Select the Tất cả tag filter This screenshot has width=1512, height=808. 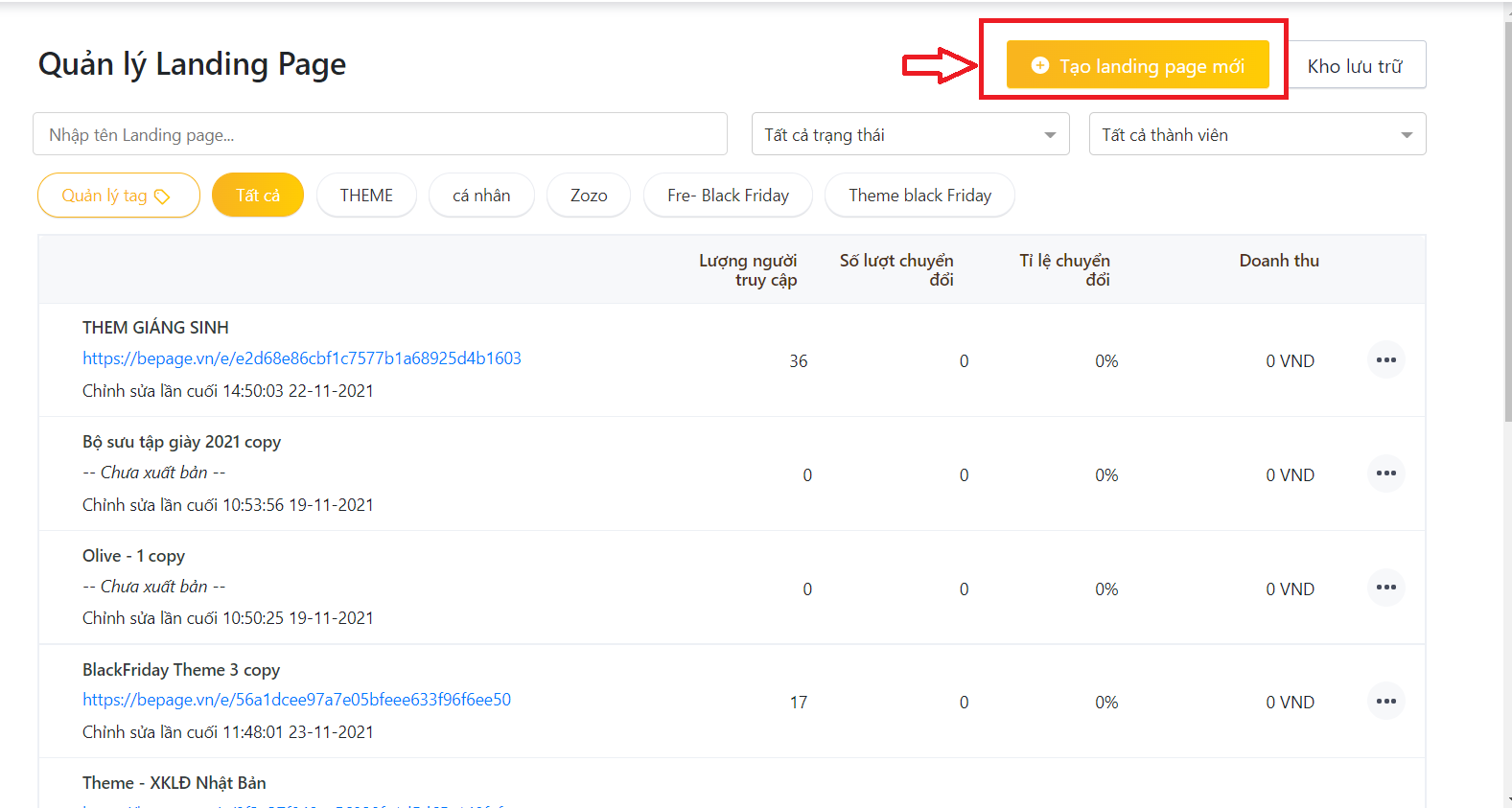pyautogui.click(x=258, y=196)
